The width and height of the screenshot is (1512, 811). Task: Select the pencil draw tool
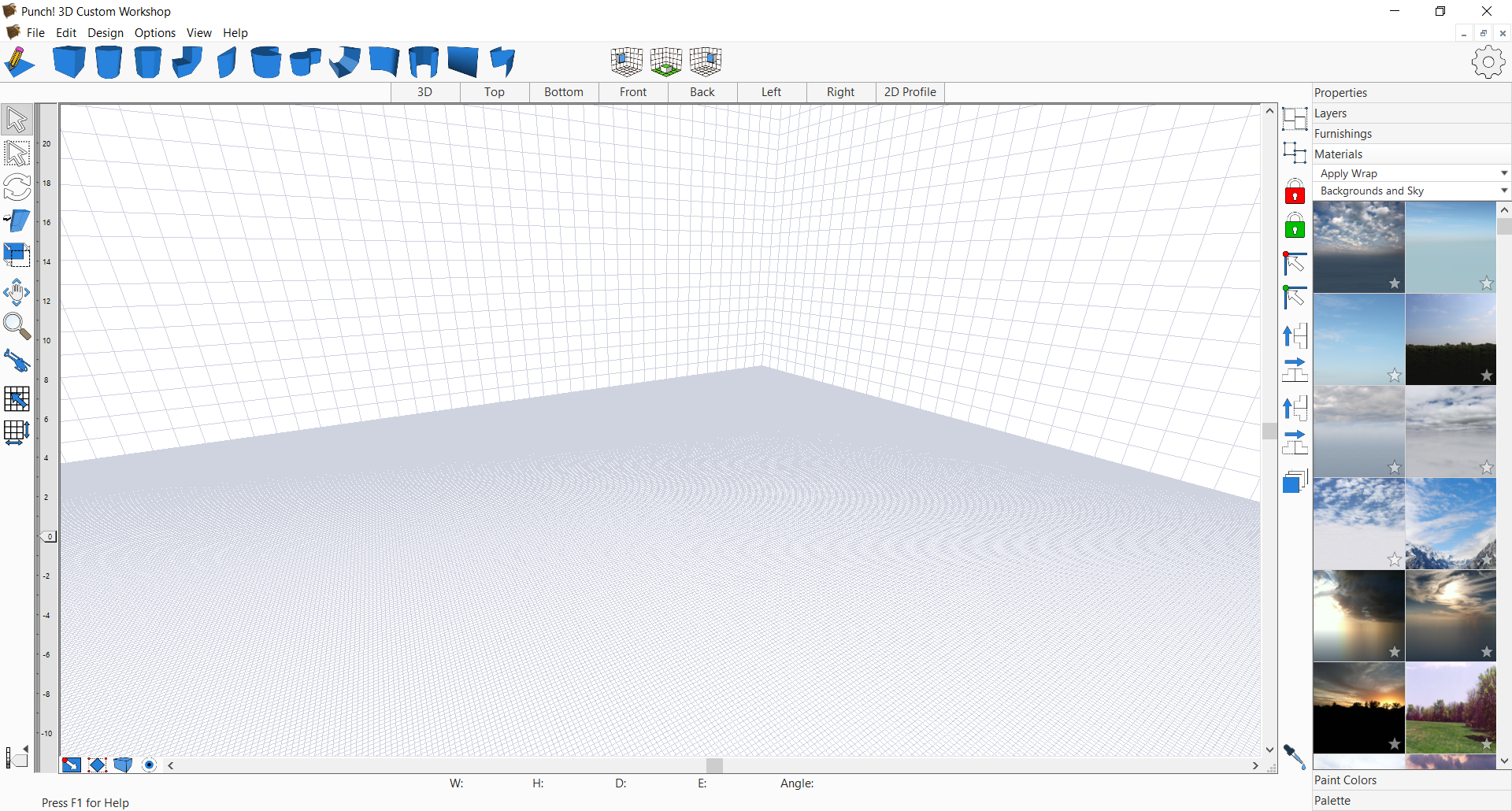[20, 62]
